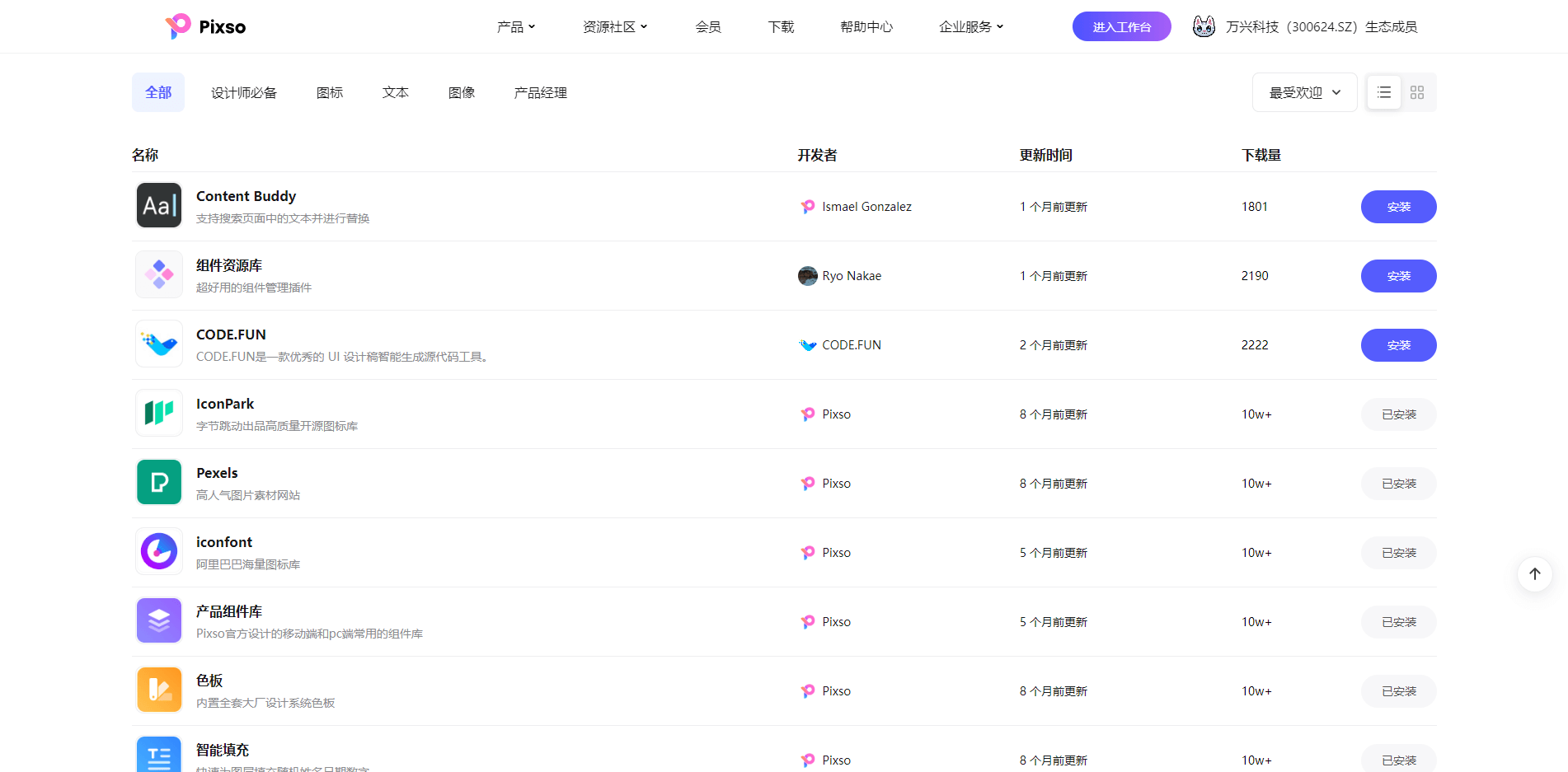Screen dimensions: 1568x772
Task: Click Ryo Nakae developer avatar
Action: [x=808, y=276]
